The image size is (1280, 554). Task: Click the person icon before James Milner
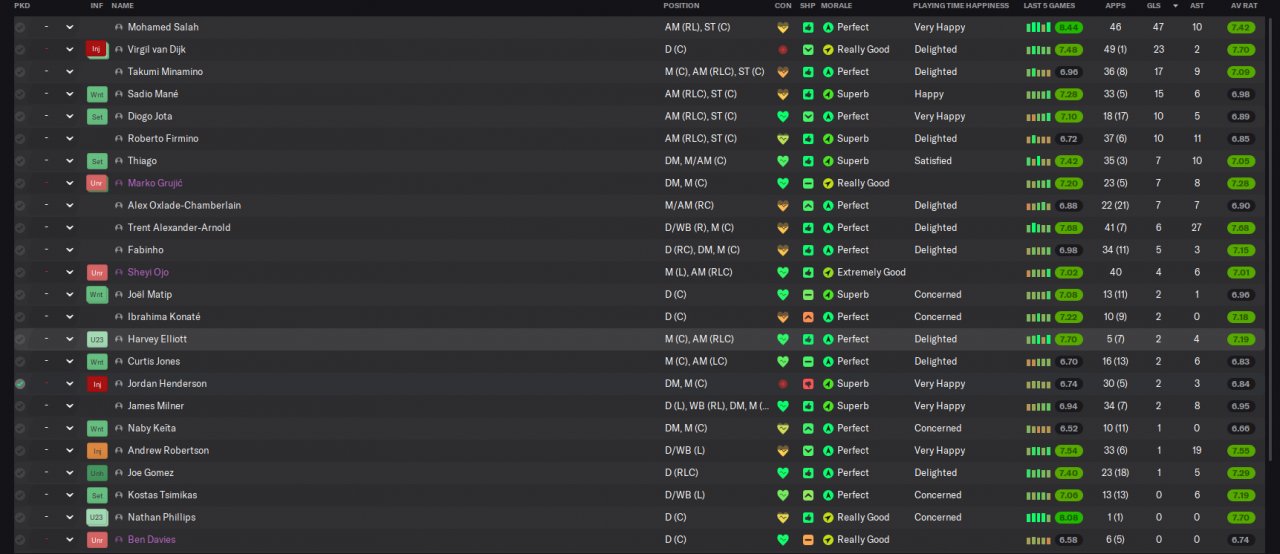pos(119,406)
